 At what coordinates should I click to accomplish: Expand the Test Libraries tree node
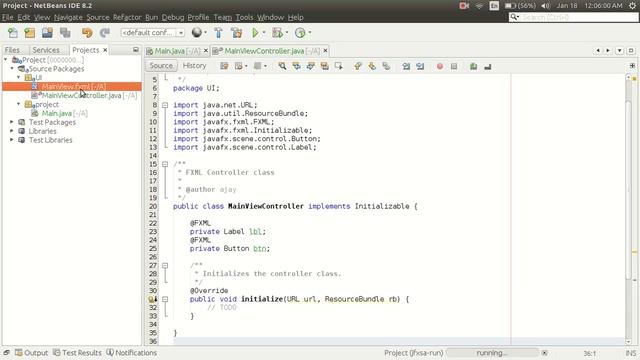(x=12, y=140)
